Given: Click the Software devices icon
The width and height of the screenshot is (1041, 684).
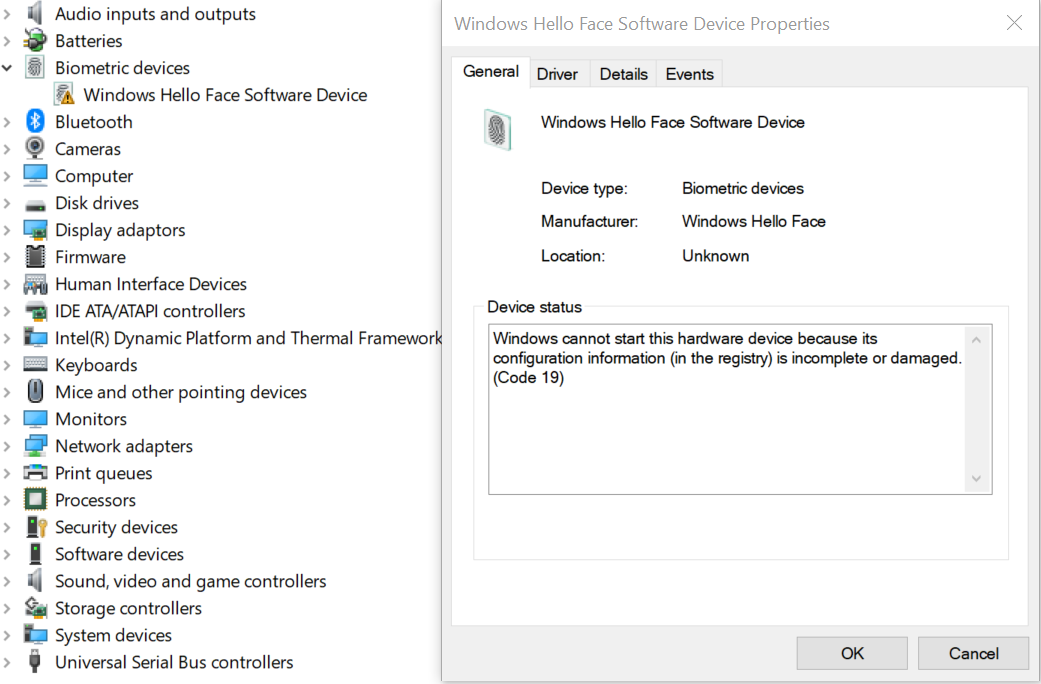Looking at the screenshot, I should click(x=35, y=554).
